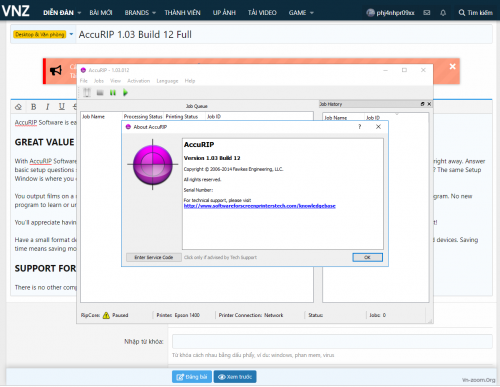The height and width of the screenshot is (387, 500).
Task: Expand the BRANDS dropdown arrow
Action: tap(154, 13)
